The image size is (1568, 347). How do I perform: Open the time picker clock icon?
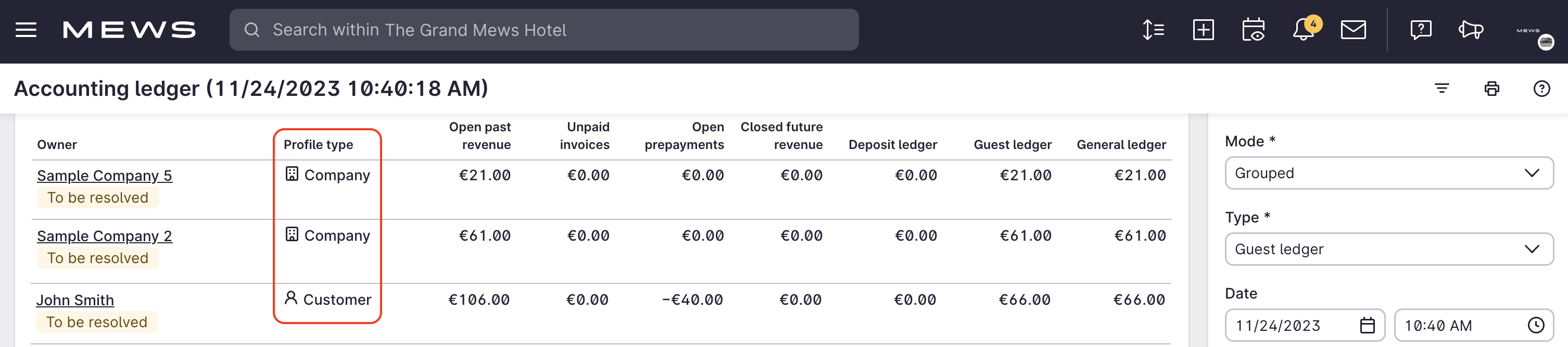(x=1536, y=326)
